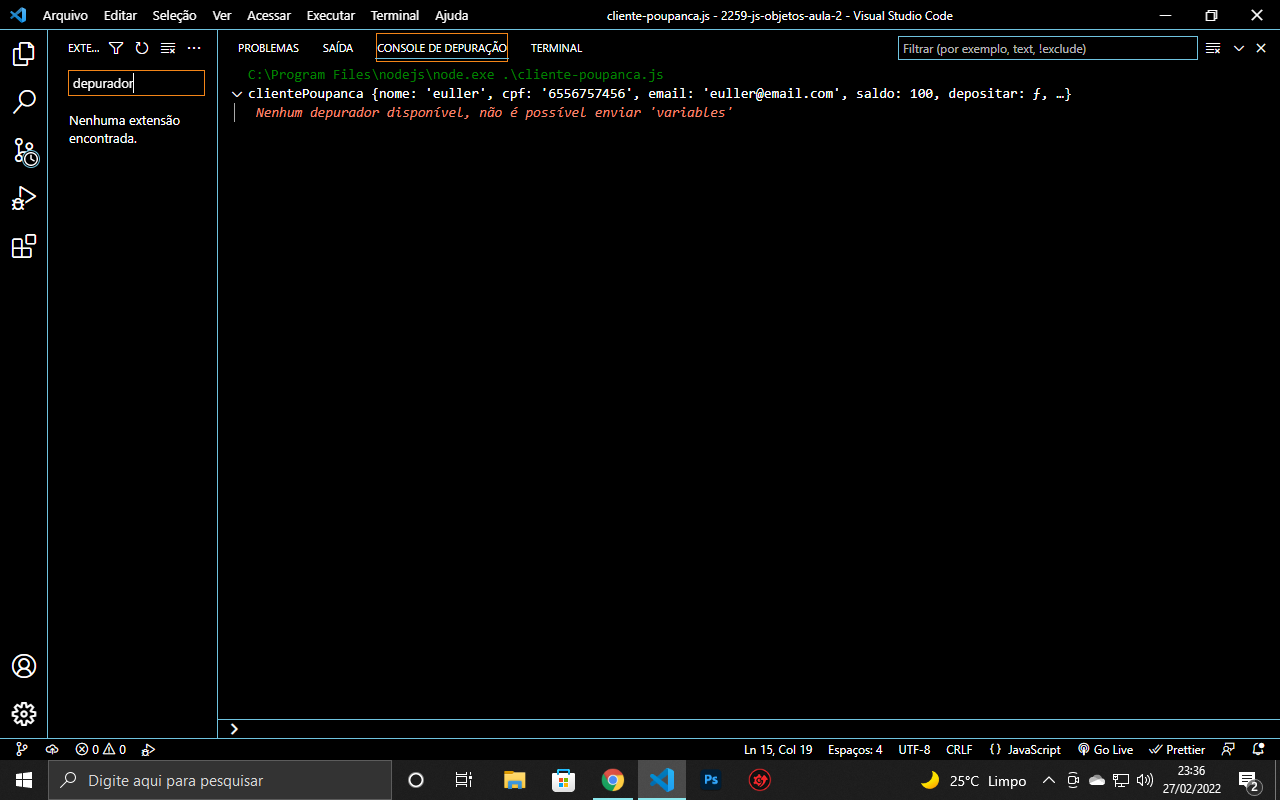Click the source control branch status icon

click(22, 749)
